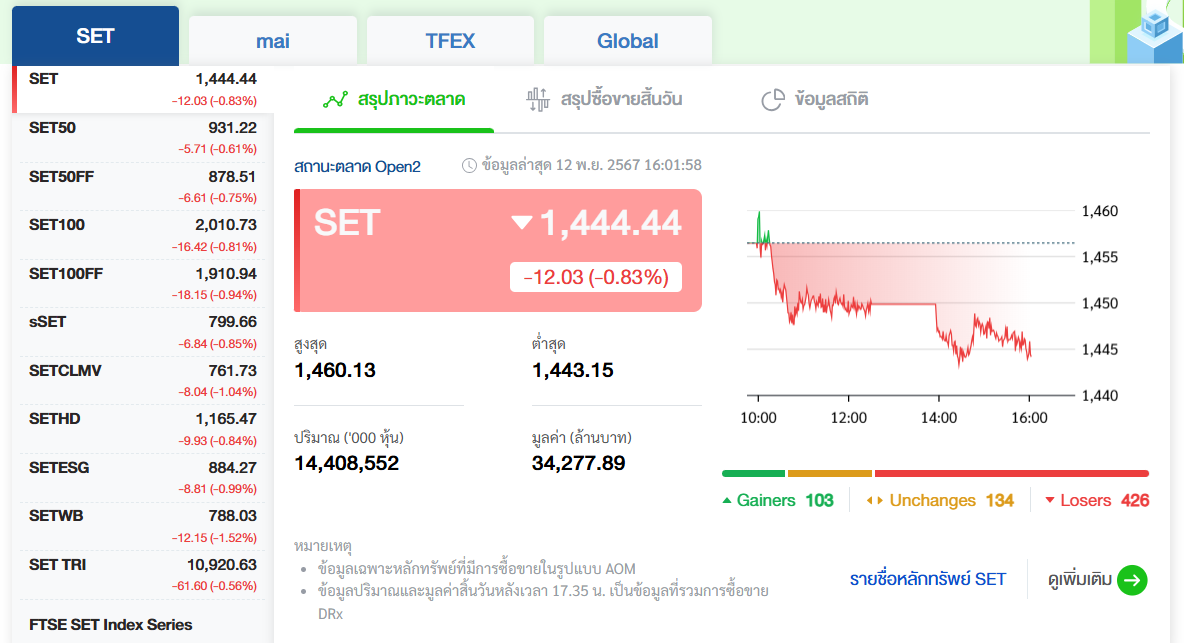Click the end-of-day trading candlestick icon
The width and height of the screenshot is (1184, 643).
tap(538, 100)
